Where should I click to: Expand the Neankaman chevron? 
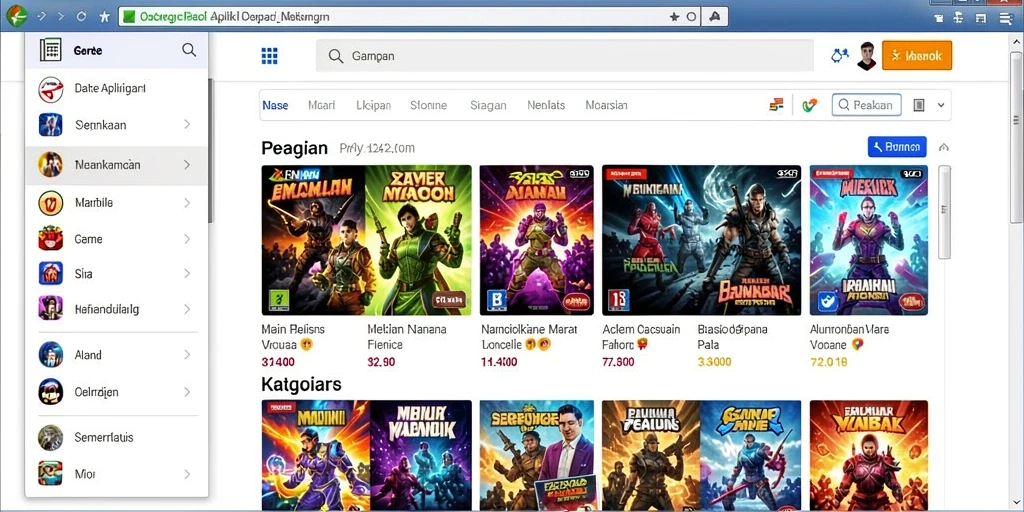[x=187, y=165]
